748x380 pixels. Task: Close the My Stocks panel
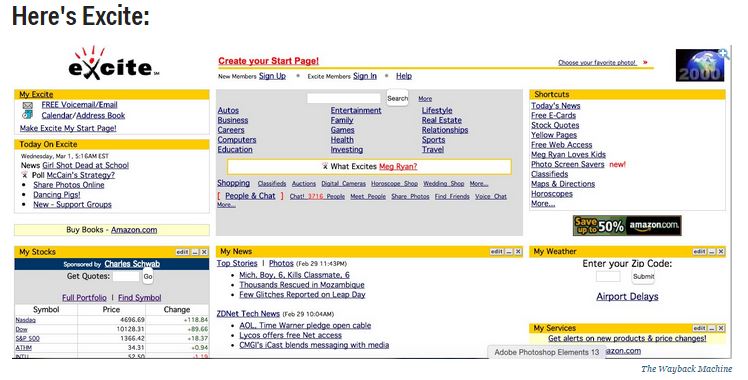pos(204,252)
